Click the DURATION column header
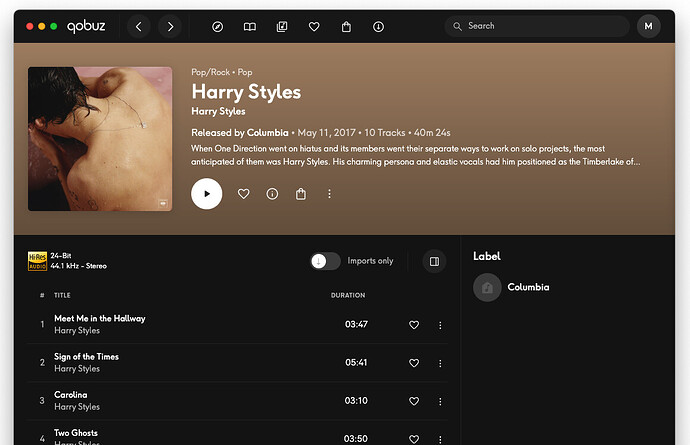 (x=348, y=295)
